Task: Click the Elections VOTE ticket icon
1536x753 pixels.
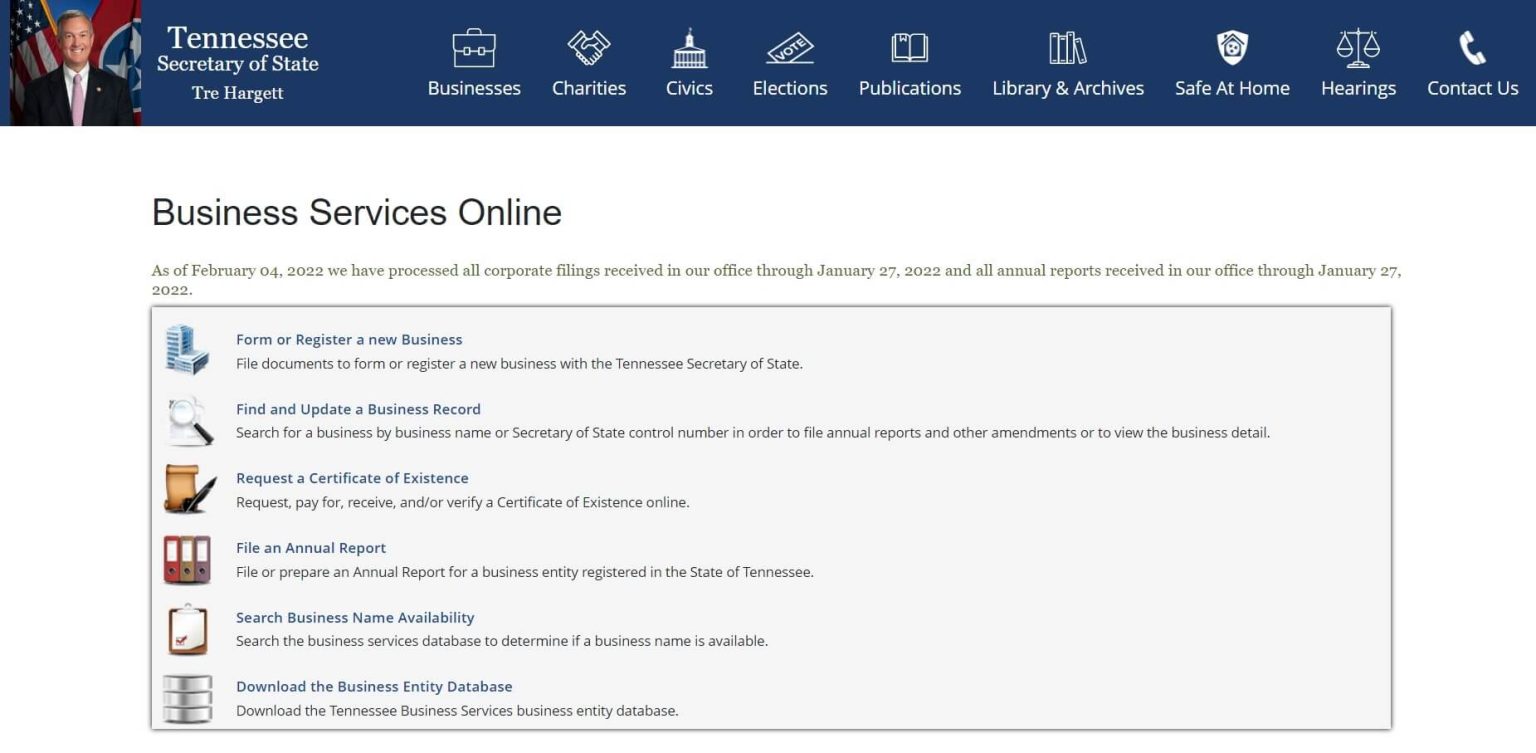Action: 789,46
